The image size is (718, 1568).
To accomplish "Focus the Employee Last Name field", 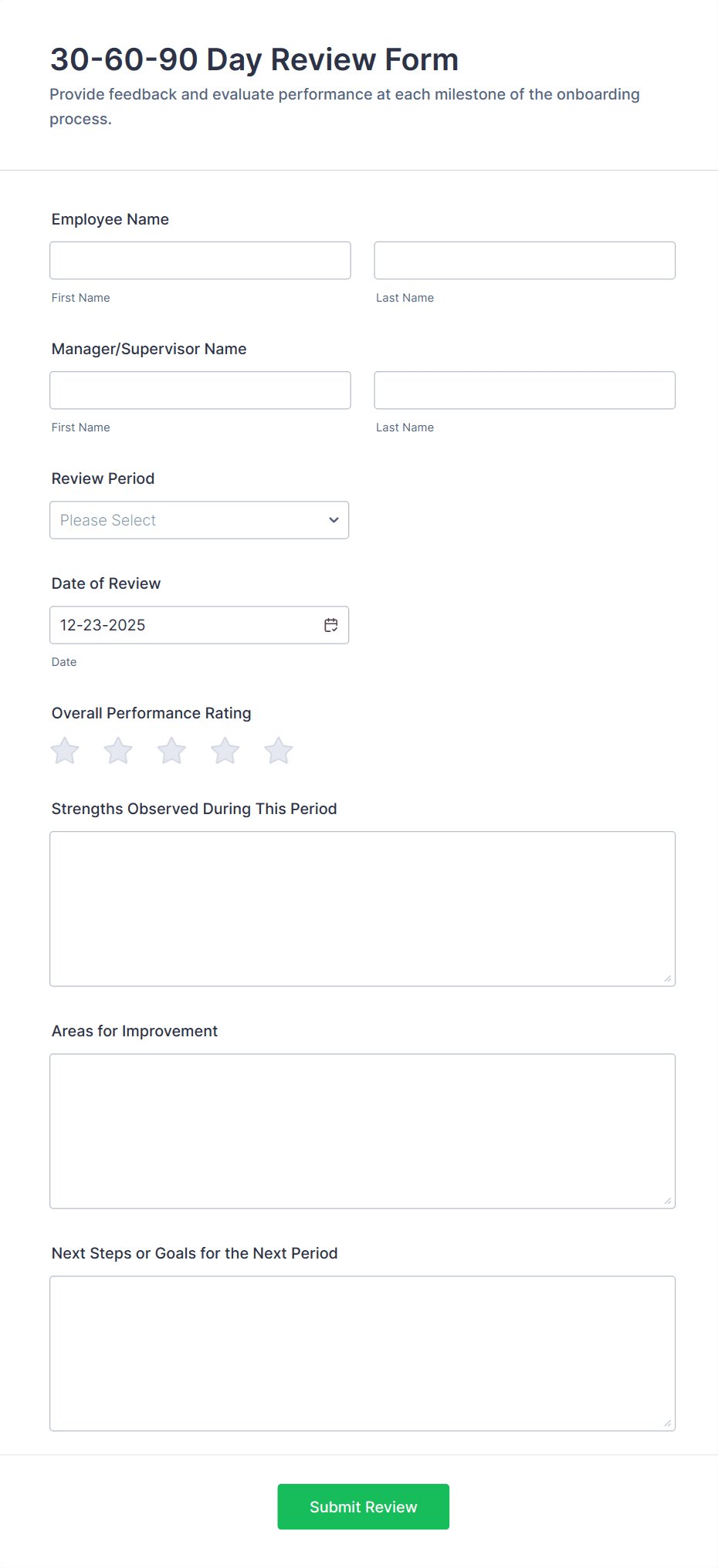I will click(524, 260).
